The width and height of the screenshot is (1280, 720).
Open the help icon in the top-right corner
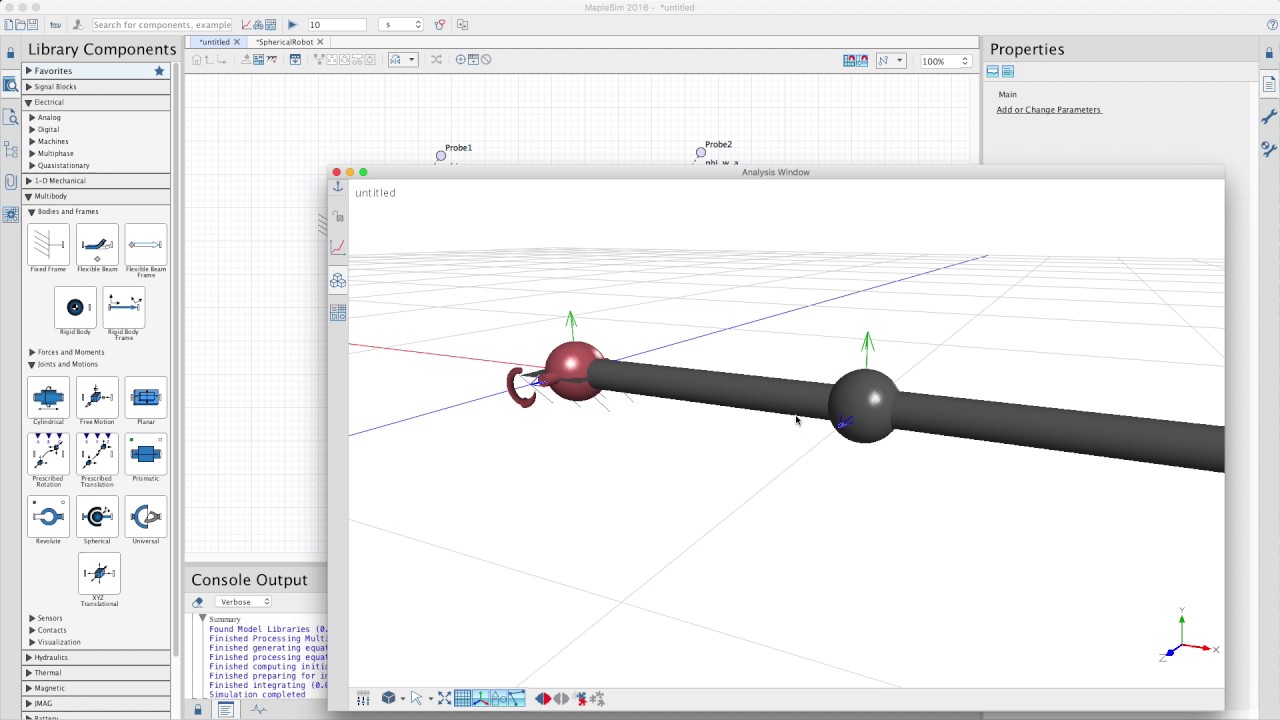point(1272,24)
